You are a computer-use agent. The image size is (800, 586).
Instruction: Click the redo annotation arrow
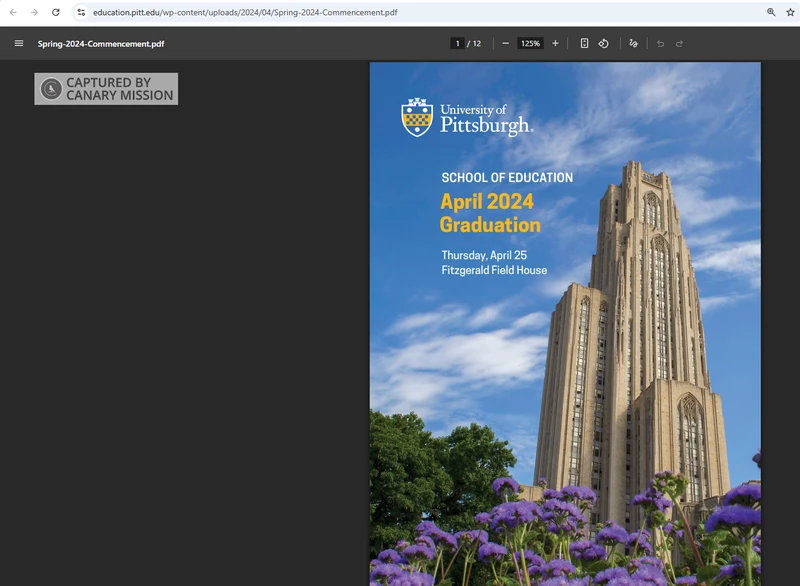tap(680, 43)
